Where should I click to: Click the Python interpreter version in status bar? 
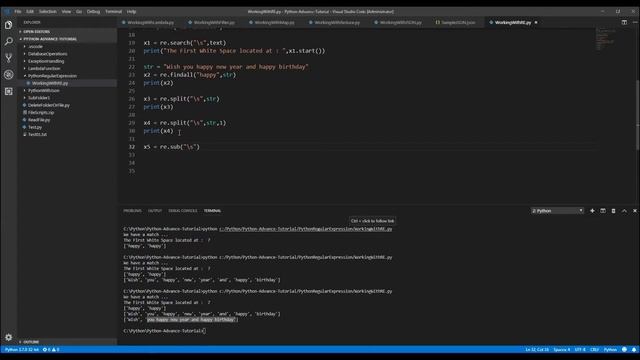pos(22,349)
